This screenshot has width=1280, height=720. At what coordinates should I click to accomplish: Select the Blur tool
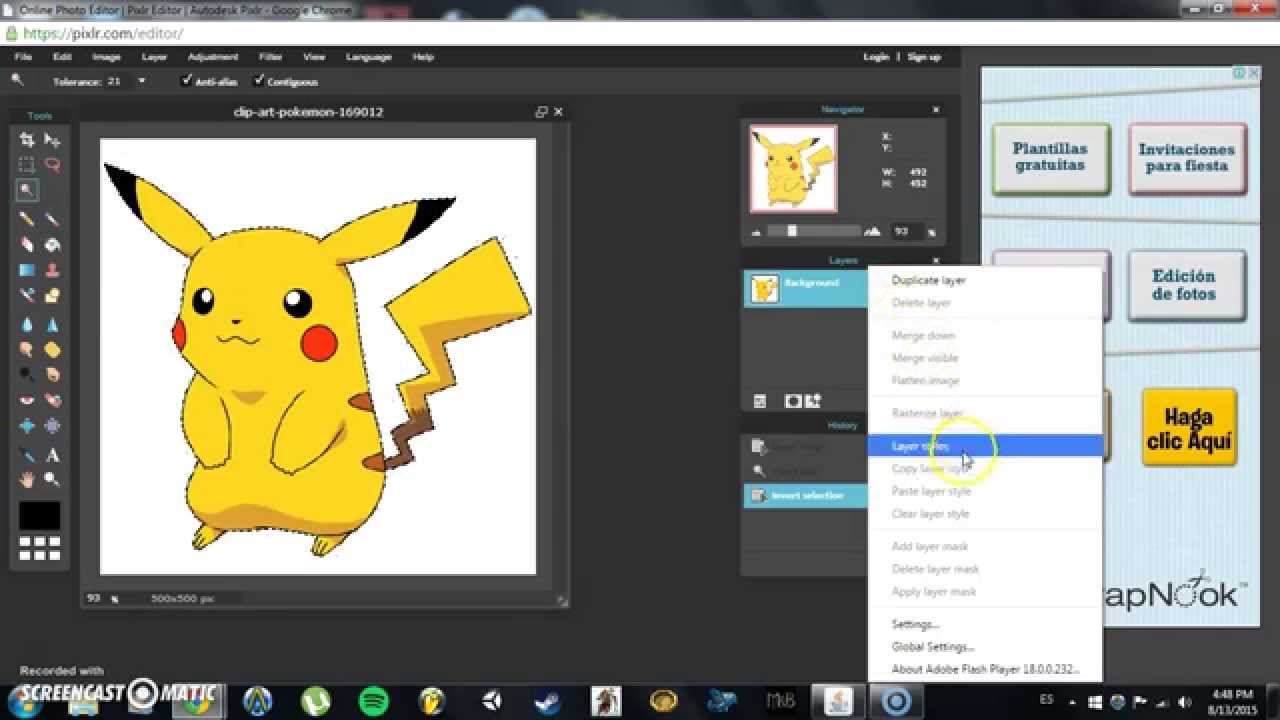(x=27, y=324)
